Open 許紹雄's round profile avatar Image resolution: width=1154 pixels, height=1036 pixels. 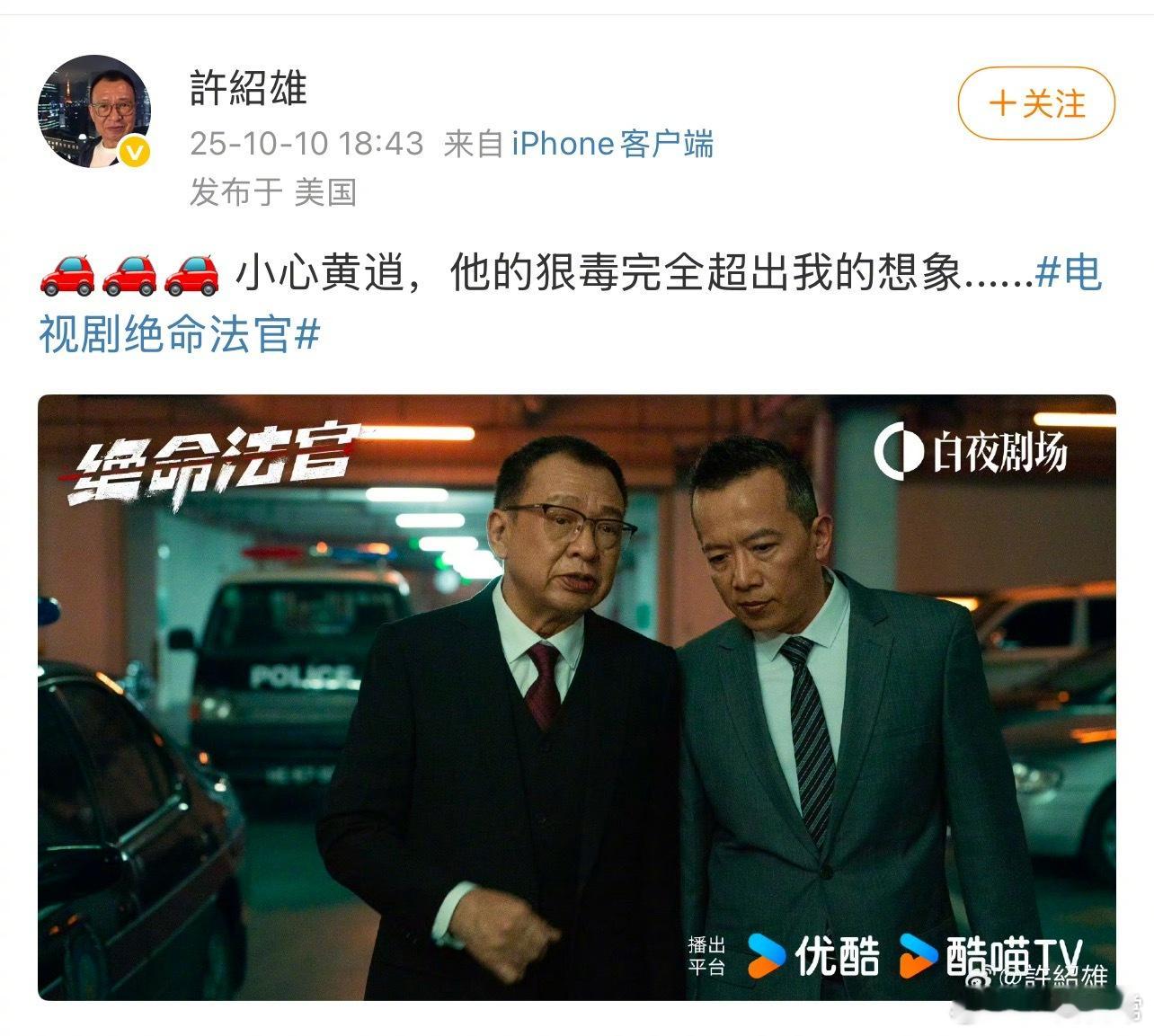coord(94,111)
